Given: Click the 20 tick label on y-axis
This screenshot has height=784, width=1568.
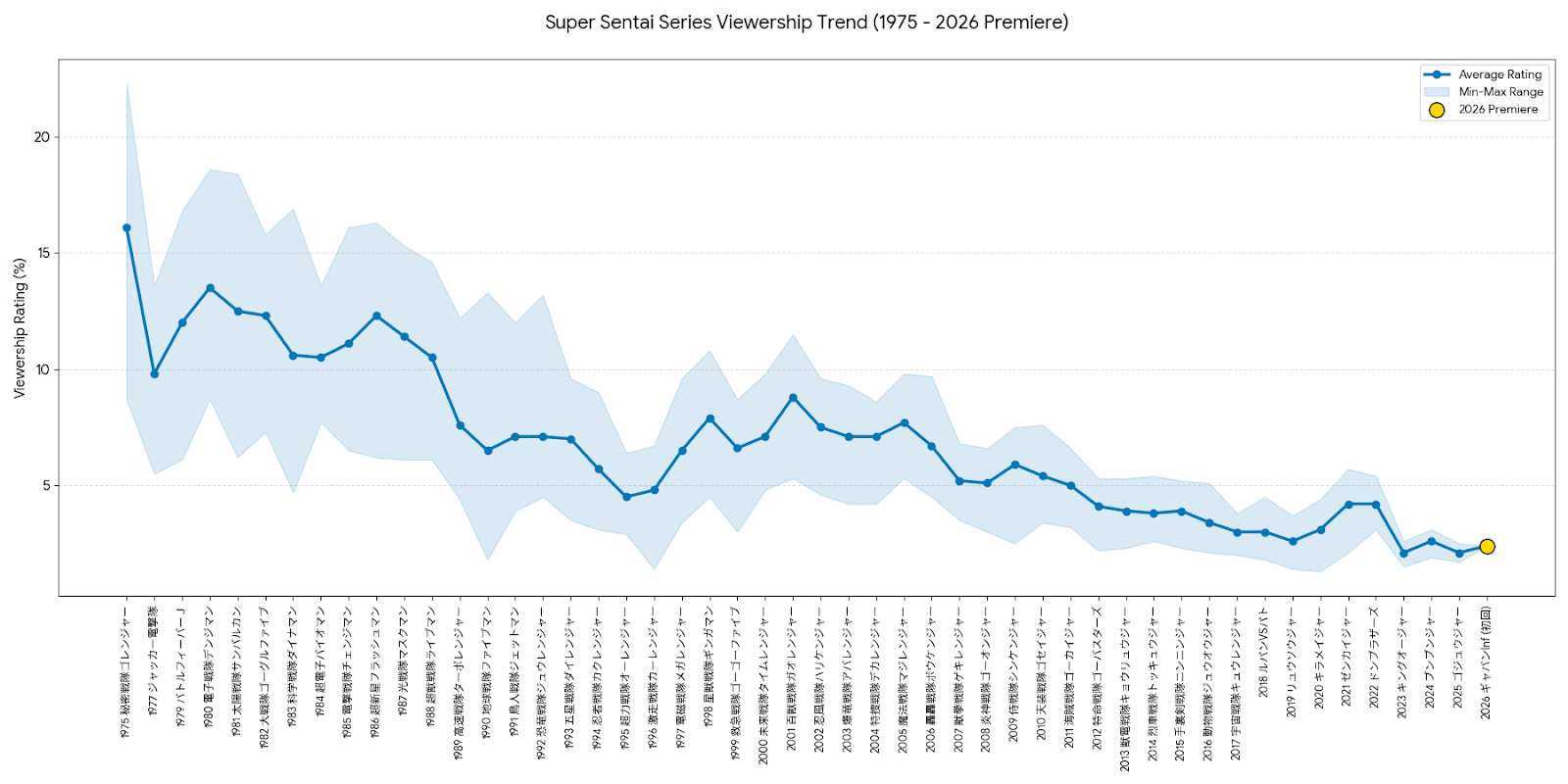Looking at the screenshot, I should [41, 137].
